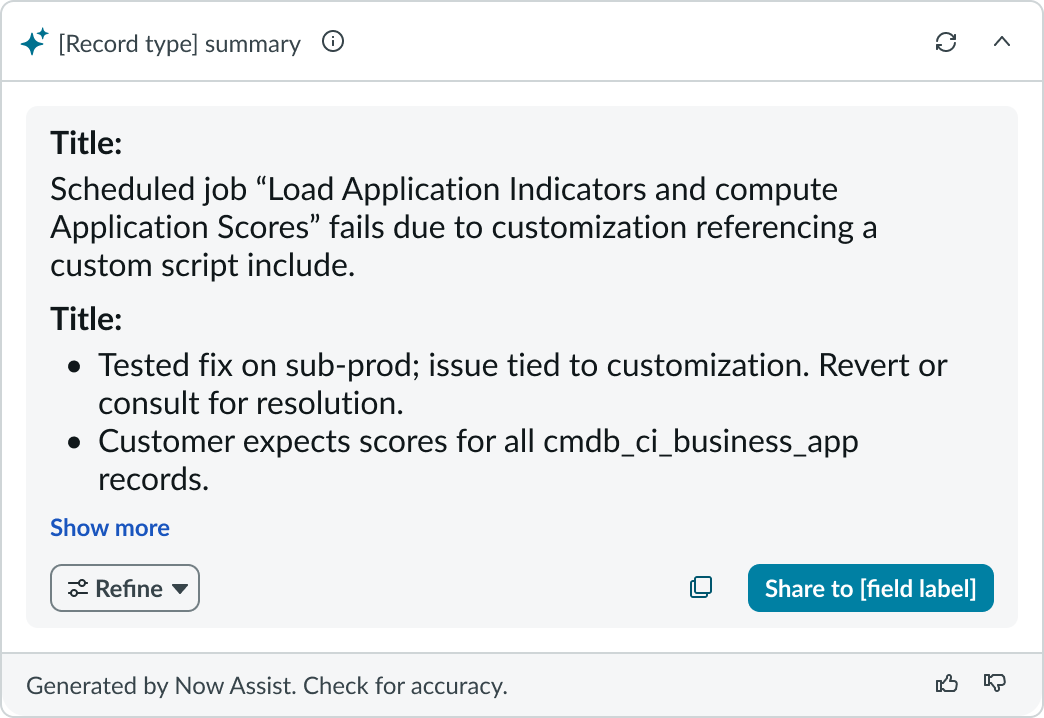Give the summary a thumbs up
The width and height of the screenshot is (1044, 718).
(946, 684)
